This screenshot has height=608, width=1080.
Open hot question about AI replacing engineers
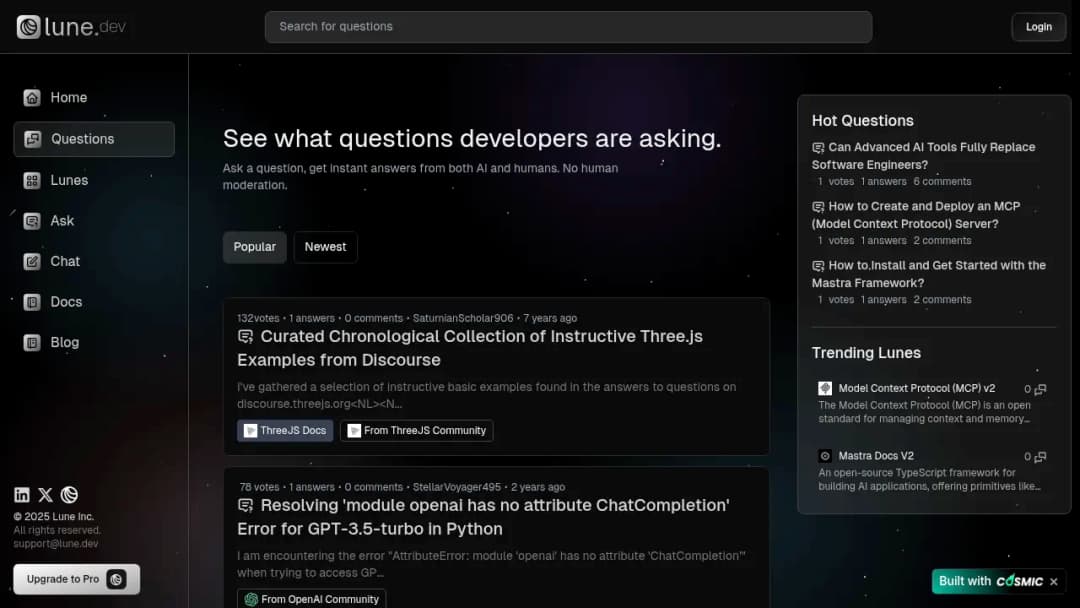click(924, 156)
